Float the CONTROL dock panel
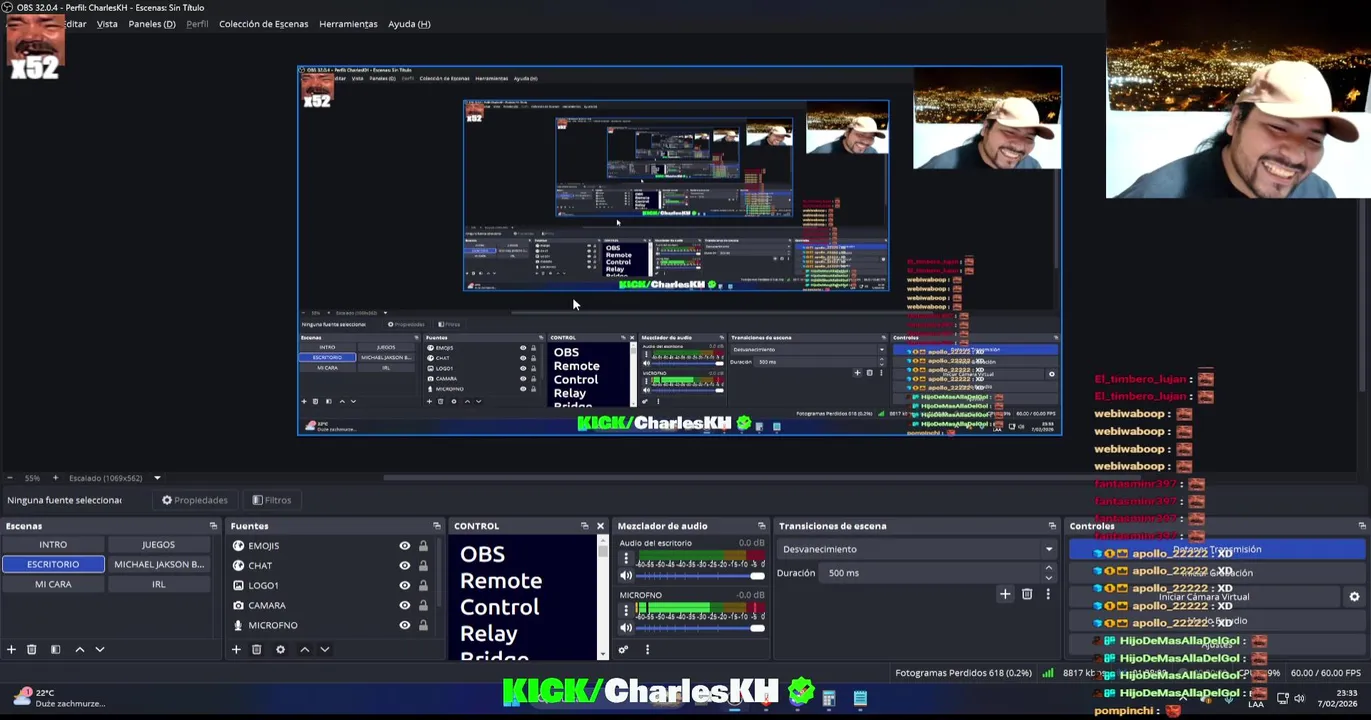Viewport: 1371px width, 720px height. tap(584, 526)
